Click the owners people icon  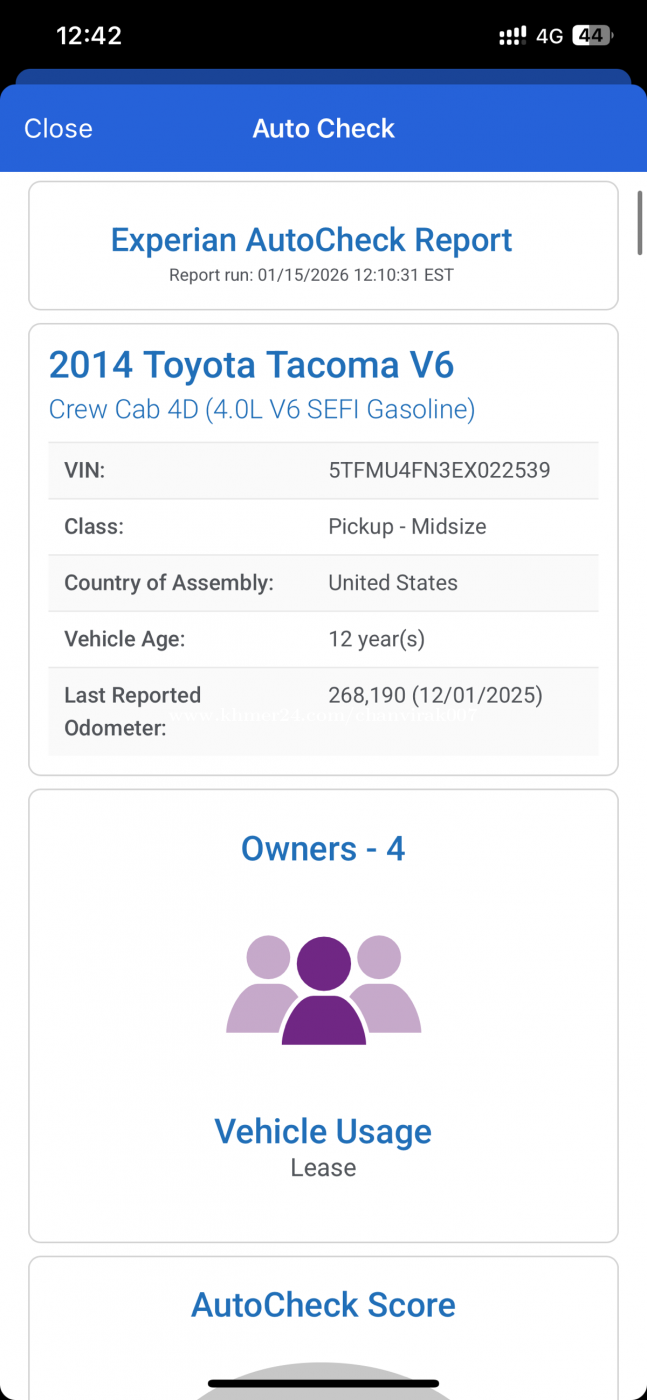point(323,990)
